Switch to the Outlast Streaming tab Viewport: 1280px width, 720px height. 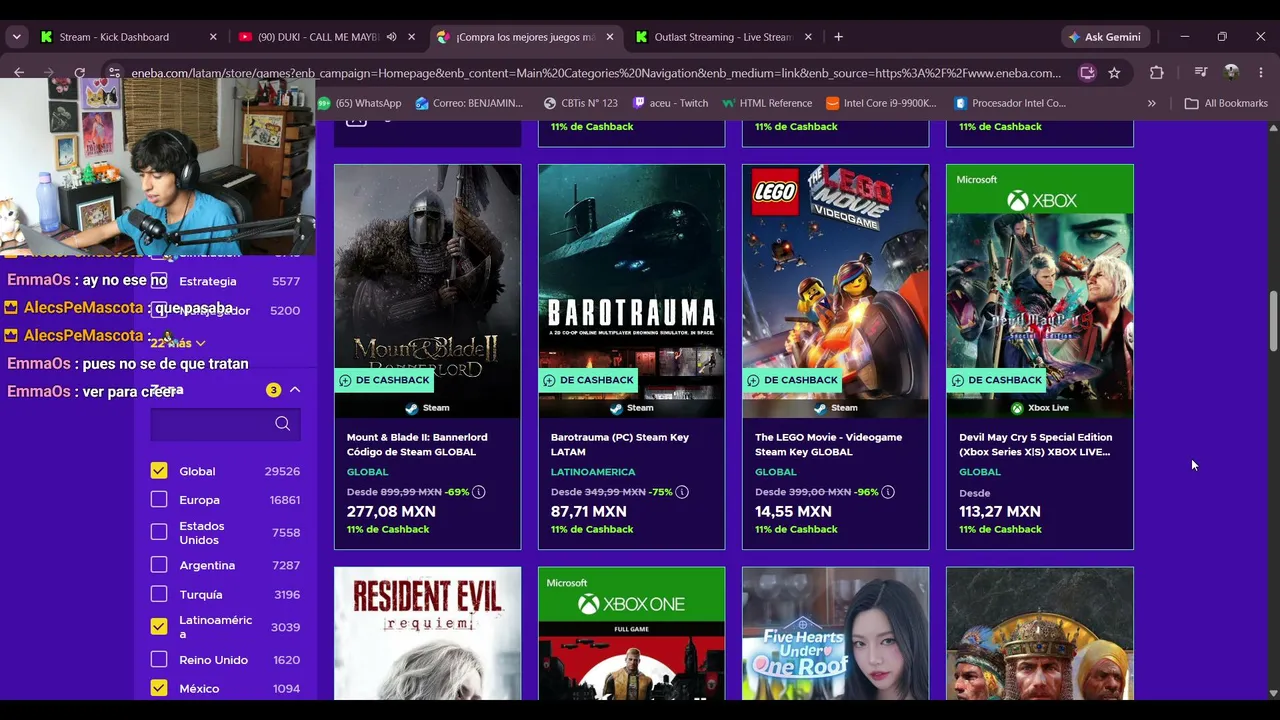[x=723, y=37]
